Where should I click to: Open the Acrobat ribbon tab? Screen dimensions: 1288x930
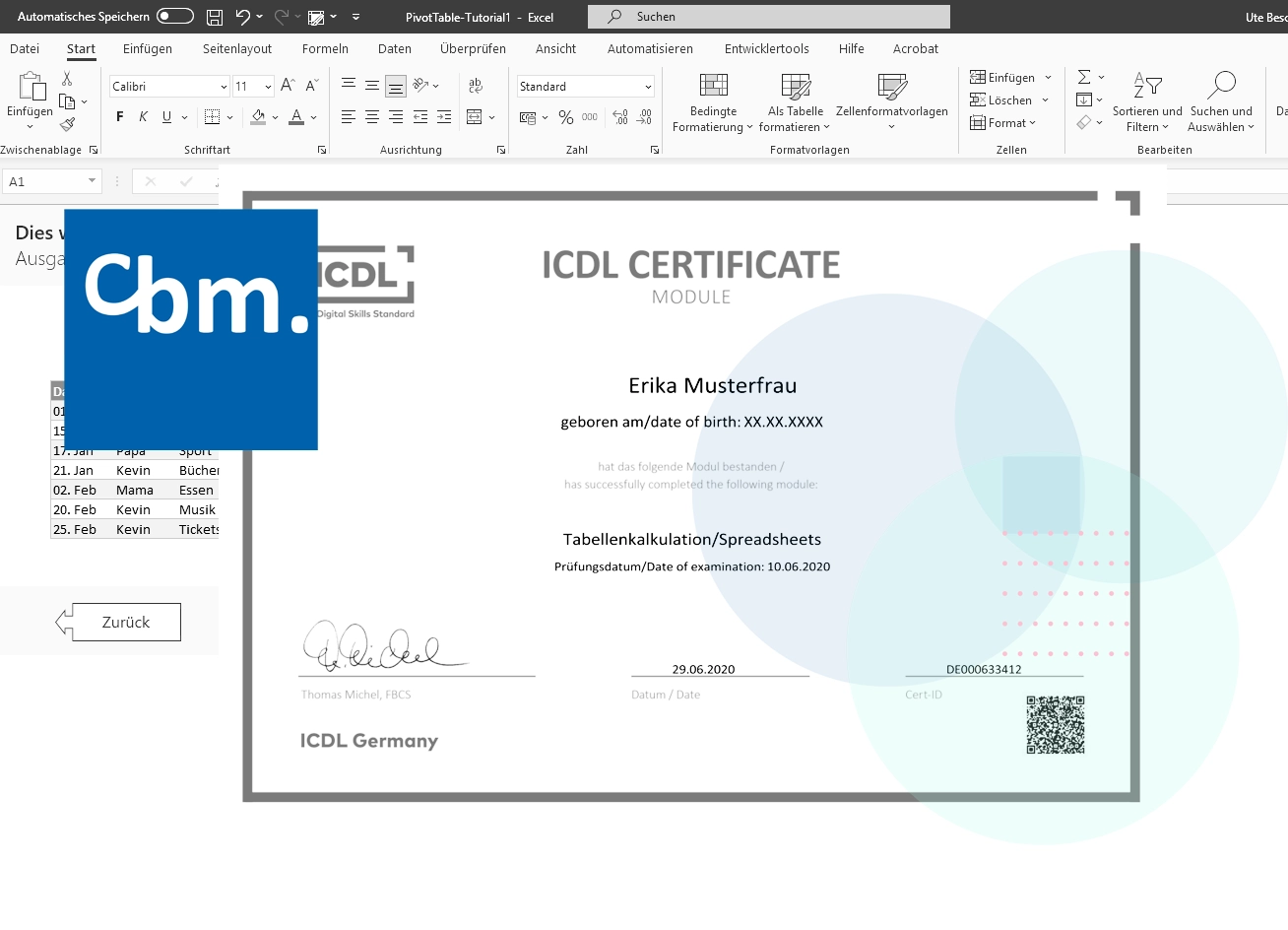pos(916,48)
